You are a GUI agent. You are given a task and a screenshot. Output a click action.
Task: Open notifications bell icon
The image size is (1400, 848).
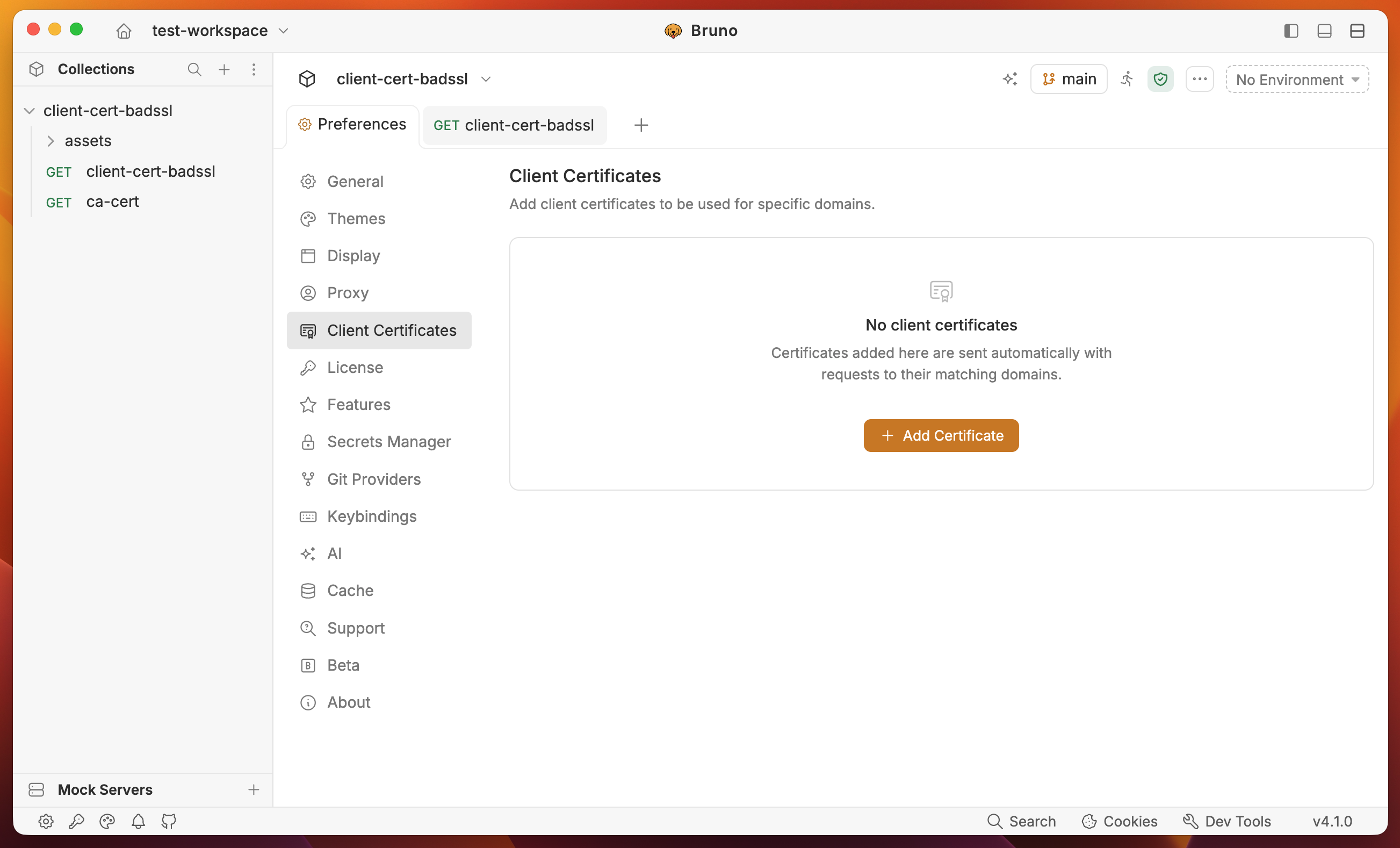pyautogui.click(x=138, y=821)
